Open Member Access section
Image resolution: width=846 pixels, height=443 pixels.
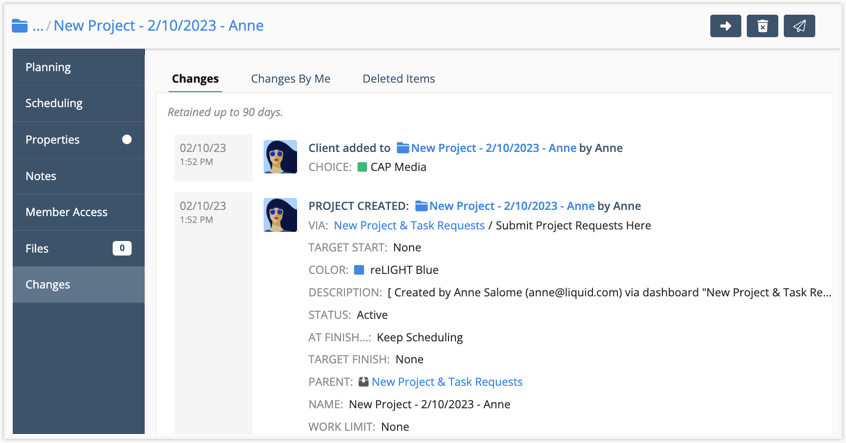pyautogui.click(x=66, y=212)
